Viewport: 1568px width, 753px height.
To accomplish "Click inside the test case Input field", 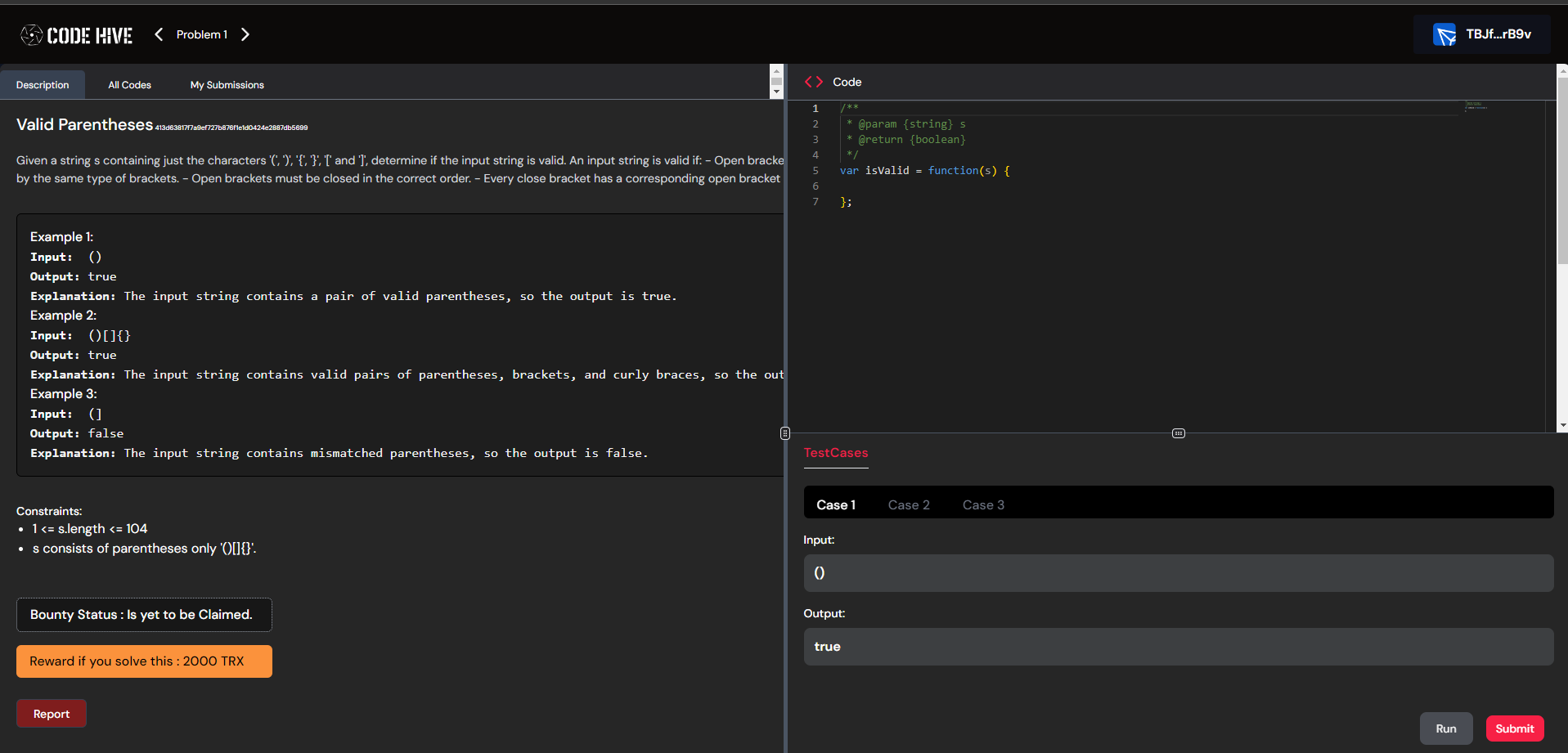I will click(1178, 572).
